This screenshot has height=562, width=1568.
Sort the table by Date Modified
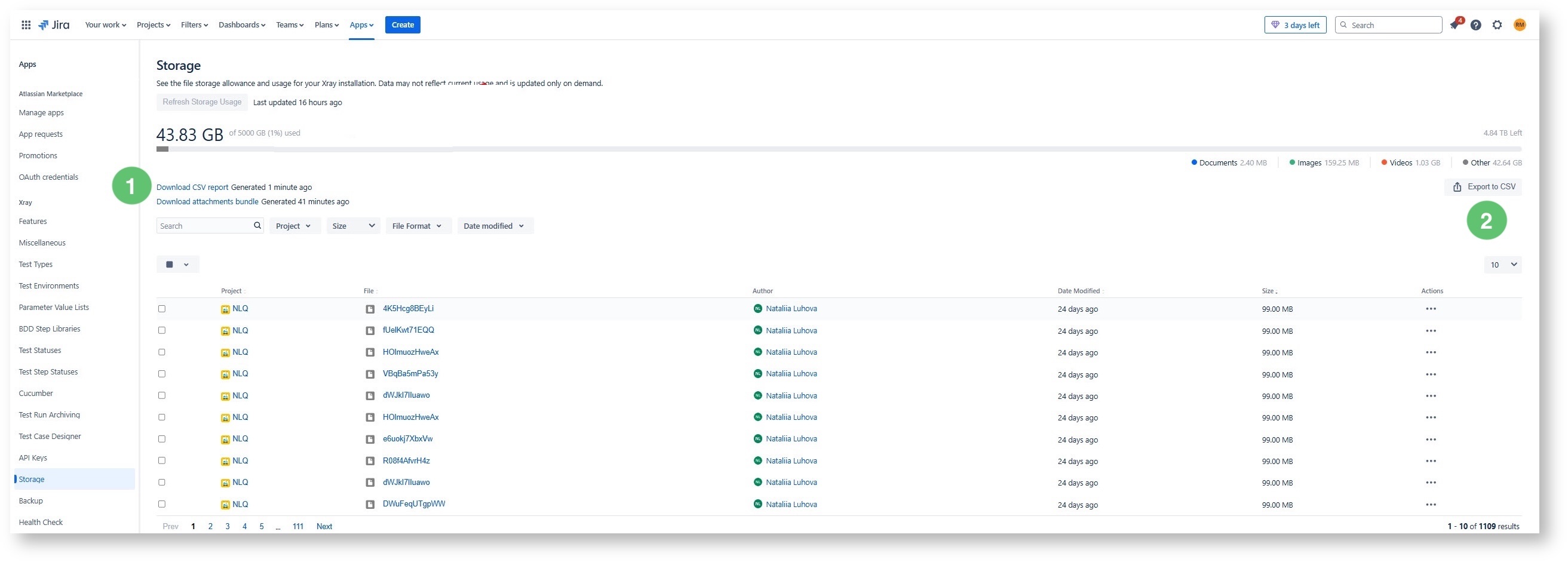(x=1080, y=291)
